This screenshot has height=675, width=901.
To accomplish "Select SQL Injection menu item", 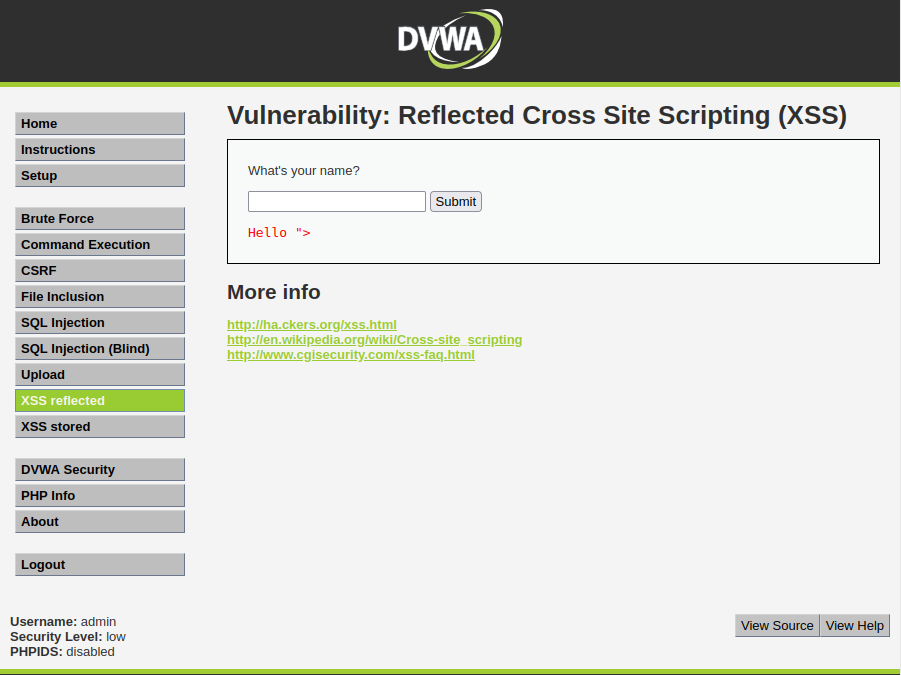I will point(100,322).
